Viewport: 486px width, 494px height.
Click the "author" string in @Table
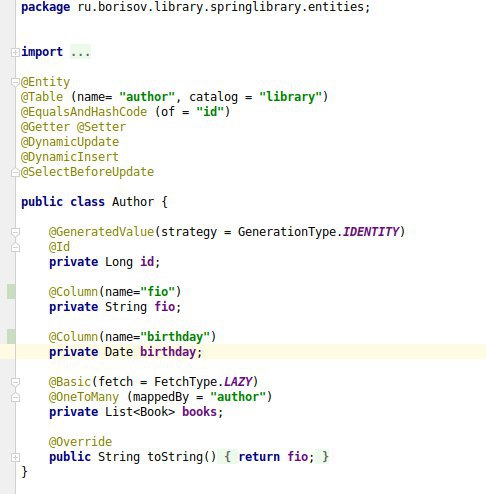(147, 97)
